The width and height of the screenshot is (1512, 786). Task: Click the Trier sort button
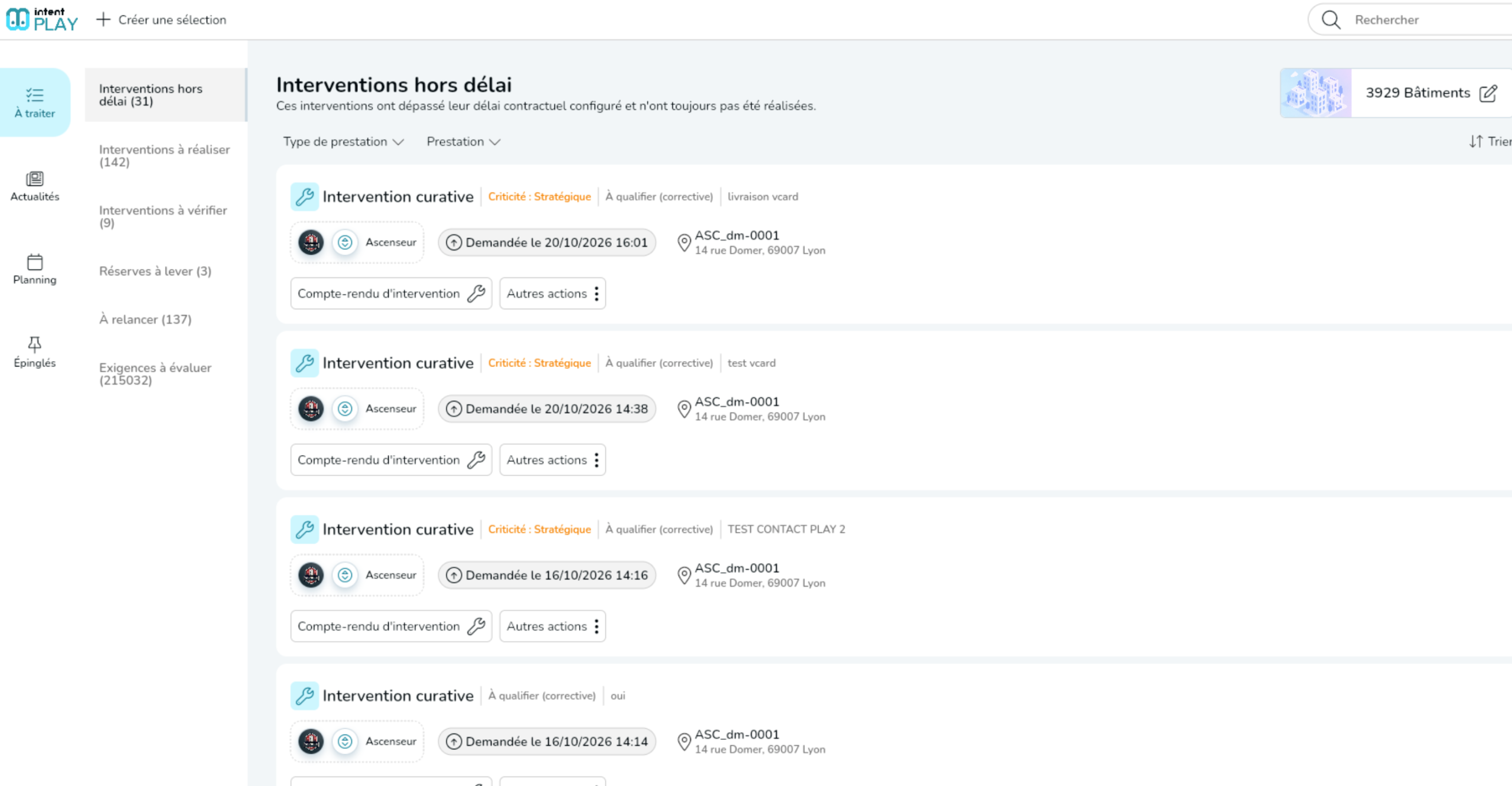(1490, 142)
